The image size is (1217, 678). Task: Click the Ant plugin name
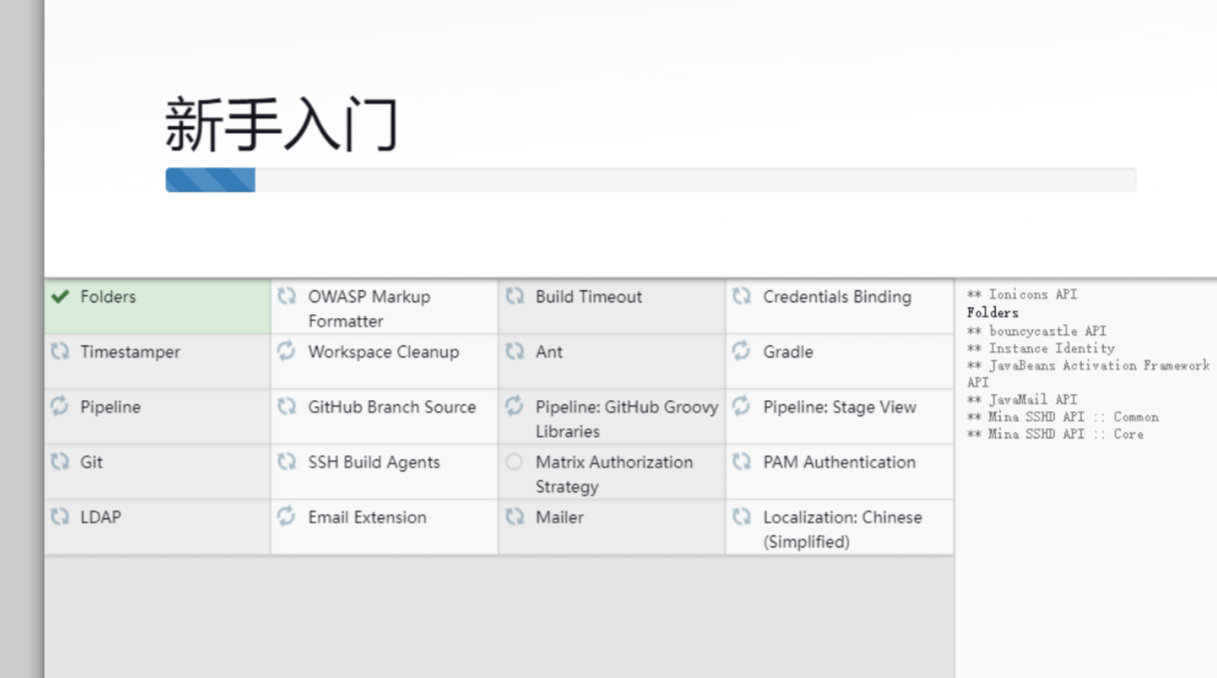[x=549, y=352]
